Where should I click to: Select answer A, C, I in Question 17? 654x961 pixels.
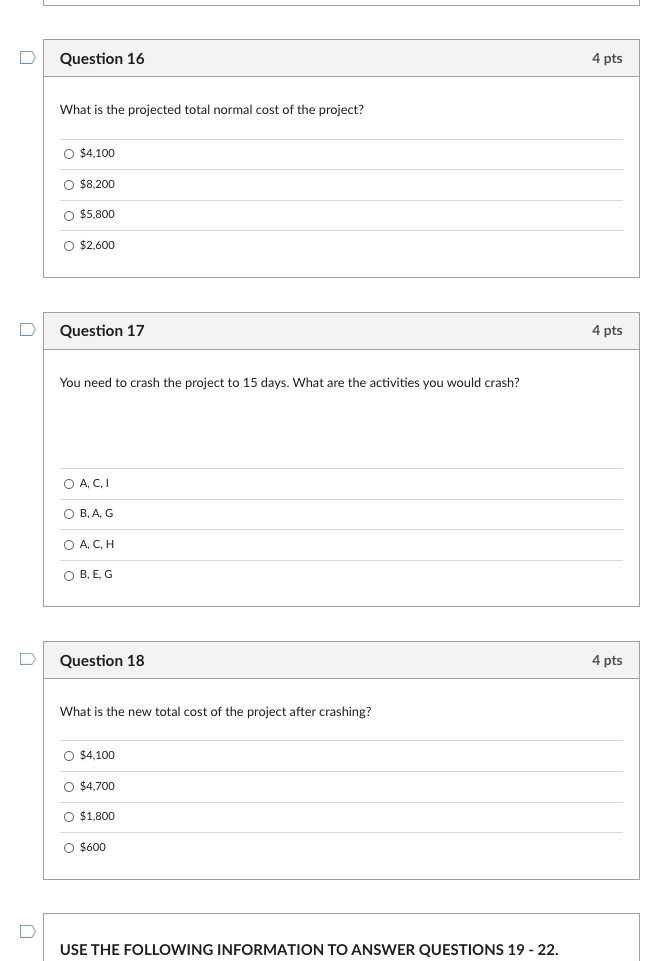69,484
